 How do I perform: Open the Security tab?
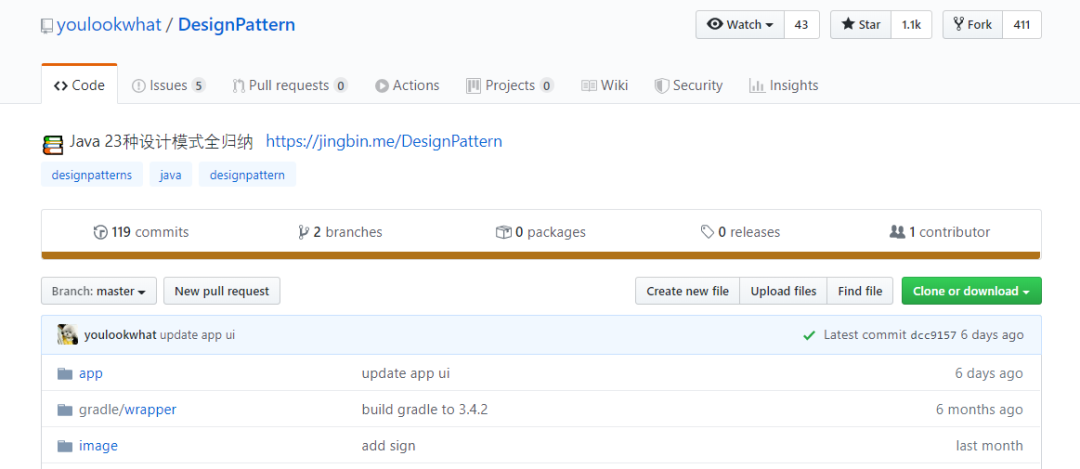(688, 85)
